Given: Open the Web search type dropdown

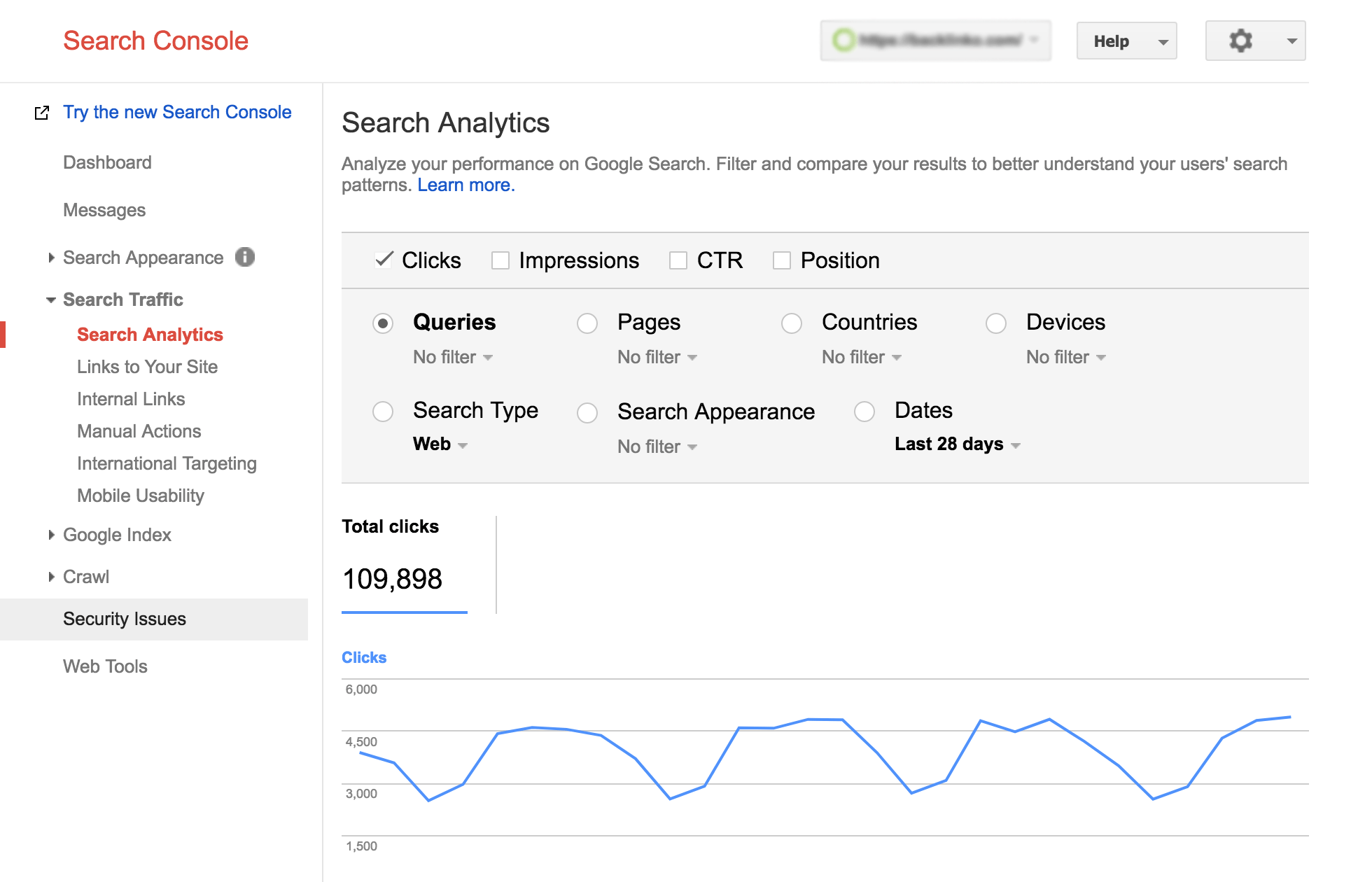Looking at the screenshot, I should (440, 444).
